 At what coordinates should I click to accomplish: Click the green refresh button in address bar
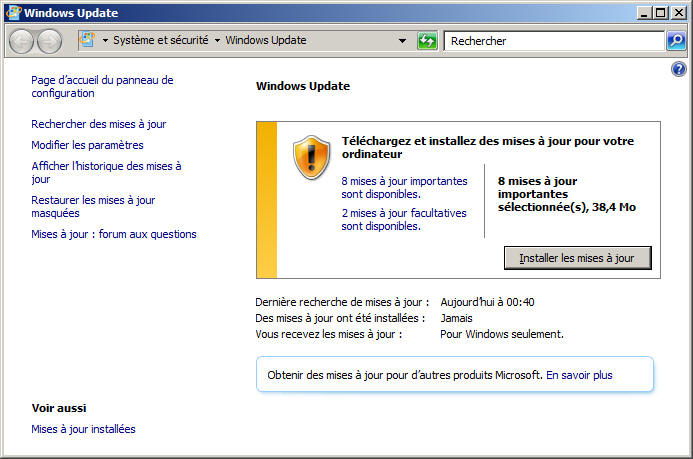click(x=427, y=41)
